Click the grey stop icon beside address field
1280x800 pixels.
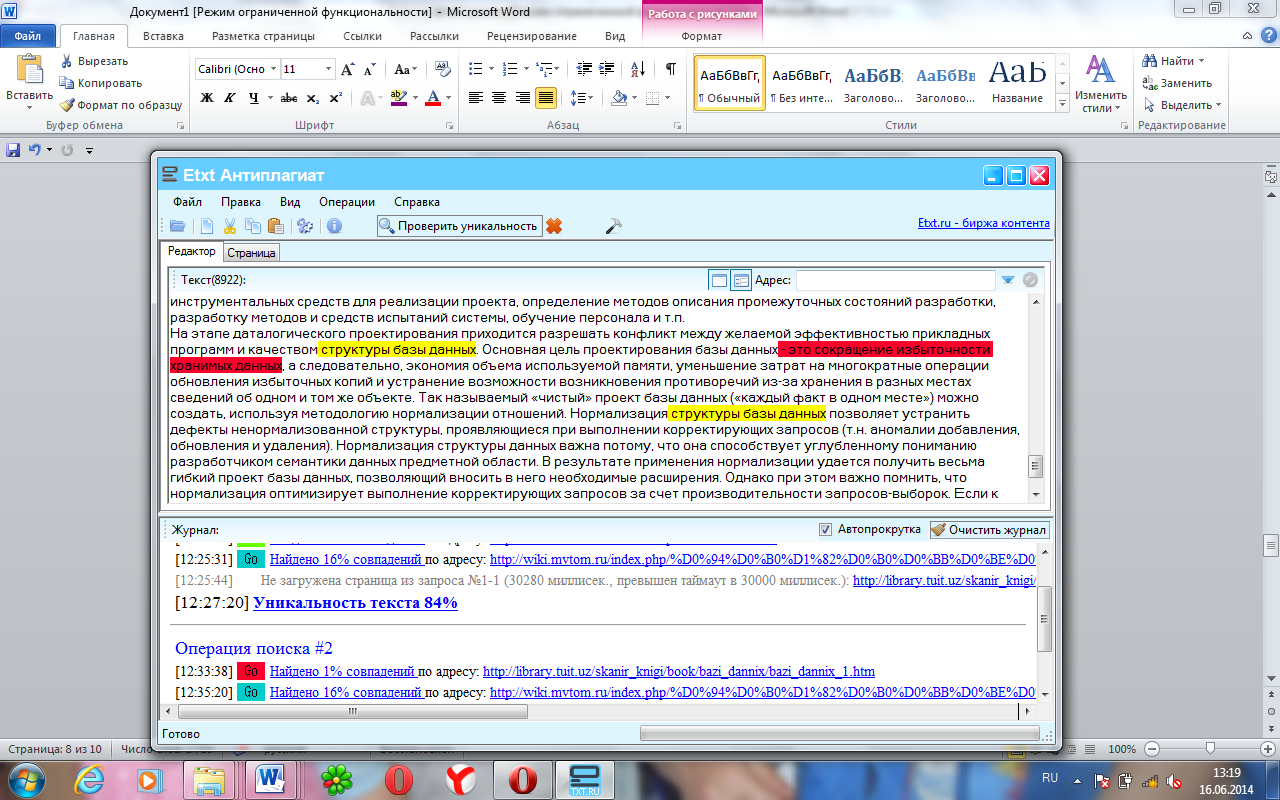[1030, 280]
